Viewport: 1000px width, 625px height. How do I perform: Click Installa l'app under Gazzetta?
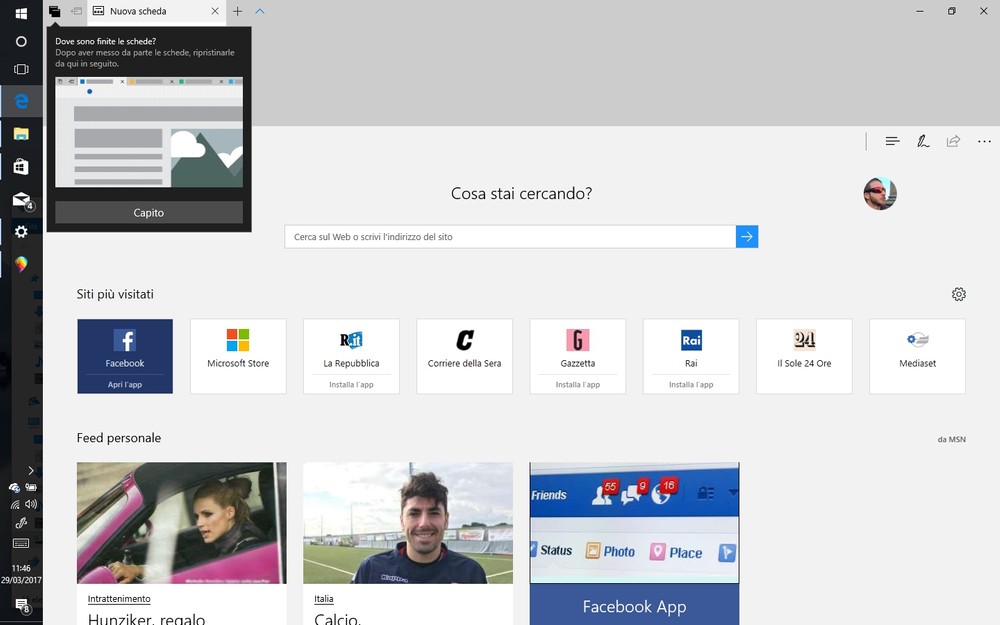tap(578, 385)
